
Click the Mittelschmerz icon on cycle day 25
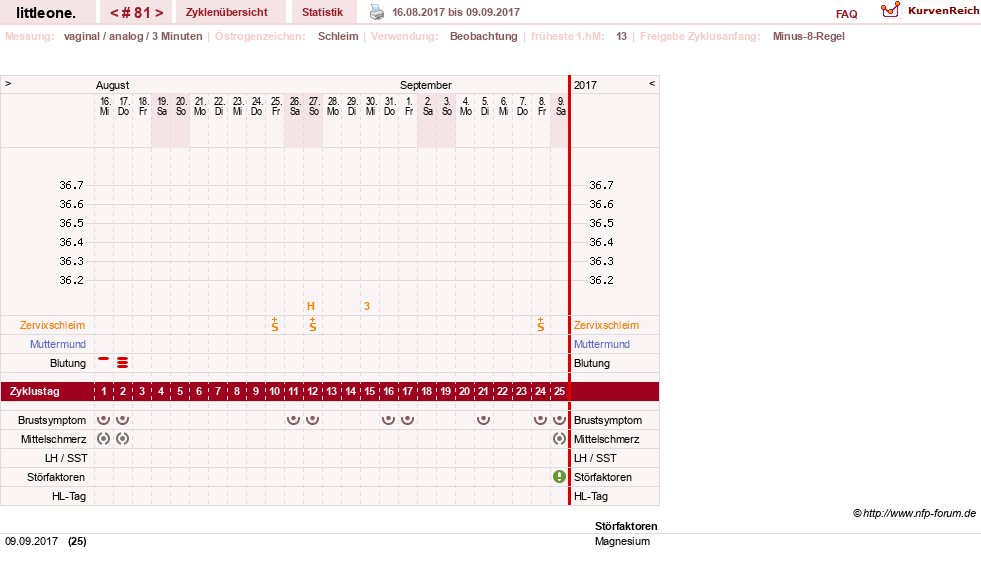(559, 439)
